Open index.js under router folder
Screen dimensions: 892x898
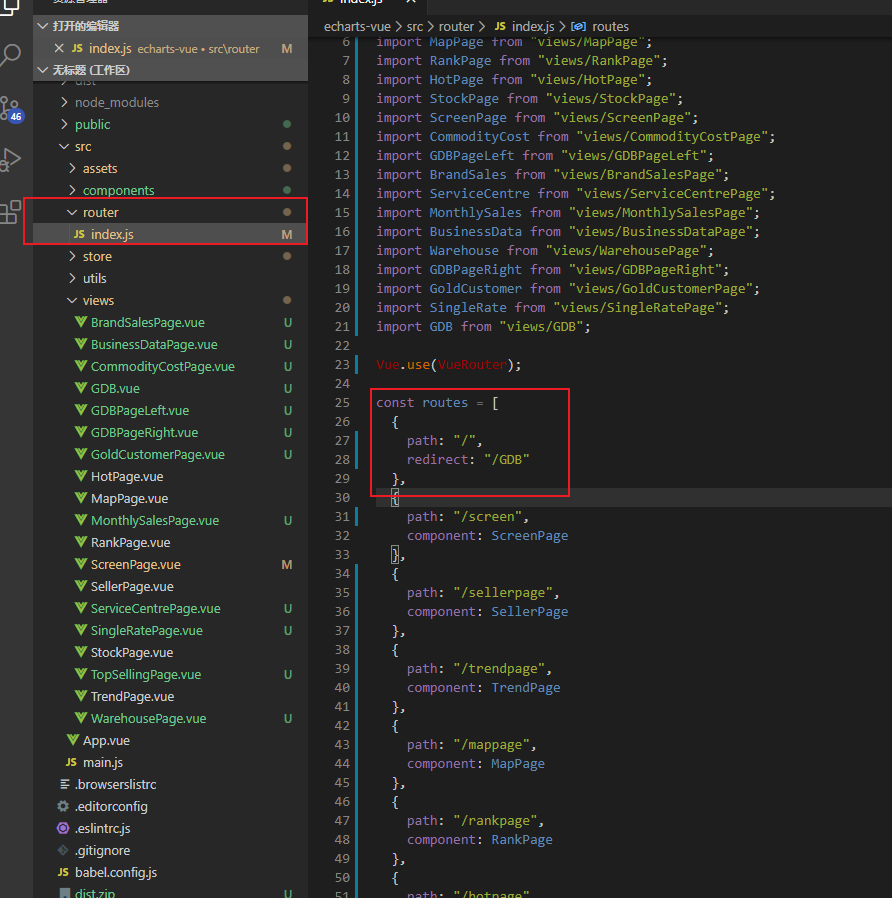pyautogui.click(x=170, y=234)
